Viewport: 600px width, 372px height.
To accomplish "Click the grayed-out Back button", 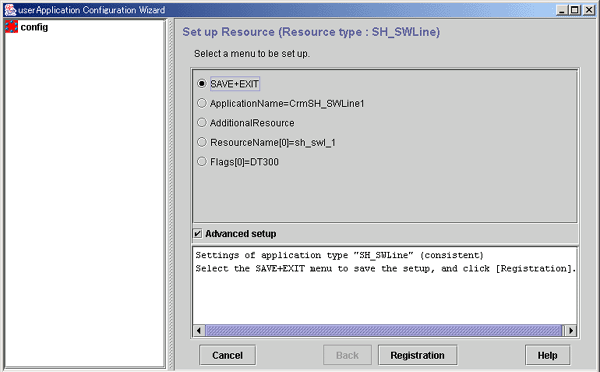I will pyautogui.click(x=347, y=355).
